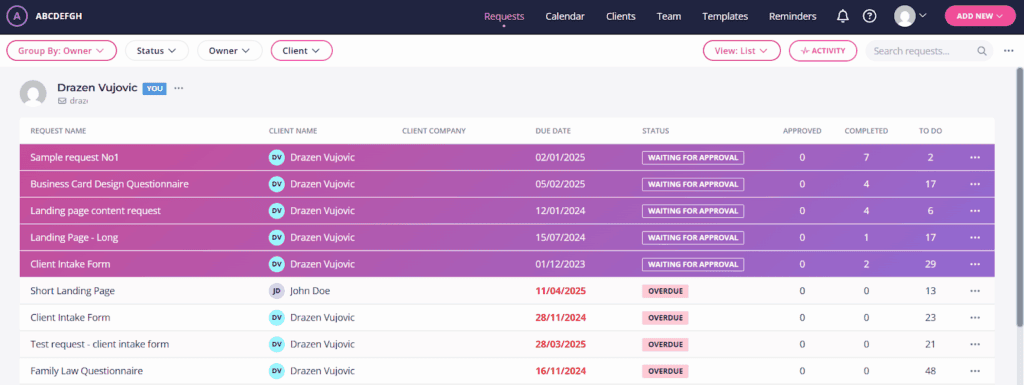Sort by REQUEST NAME column header
The height and width of the screenshot is (385, 1024).
coord(58,131)
